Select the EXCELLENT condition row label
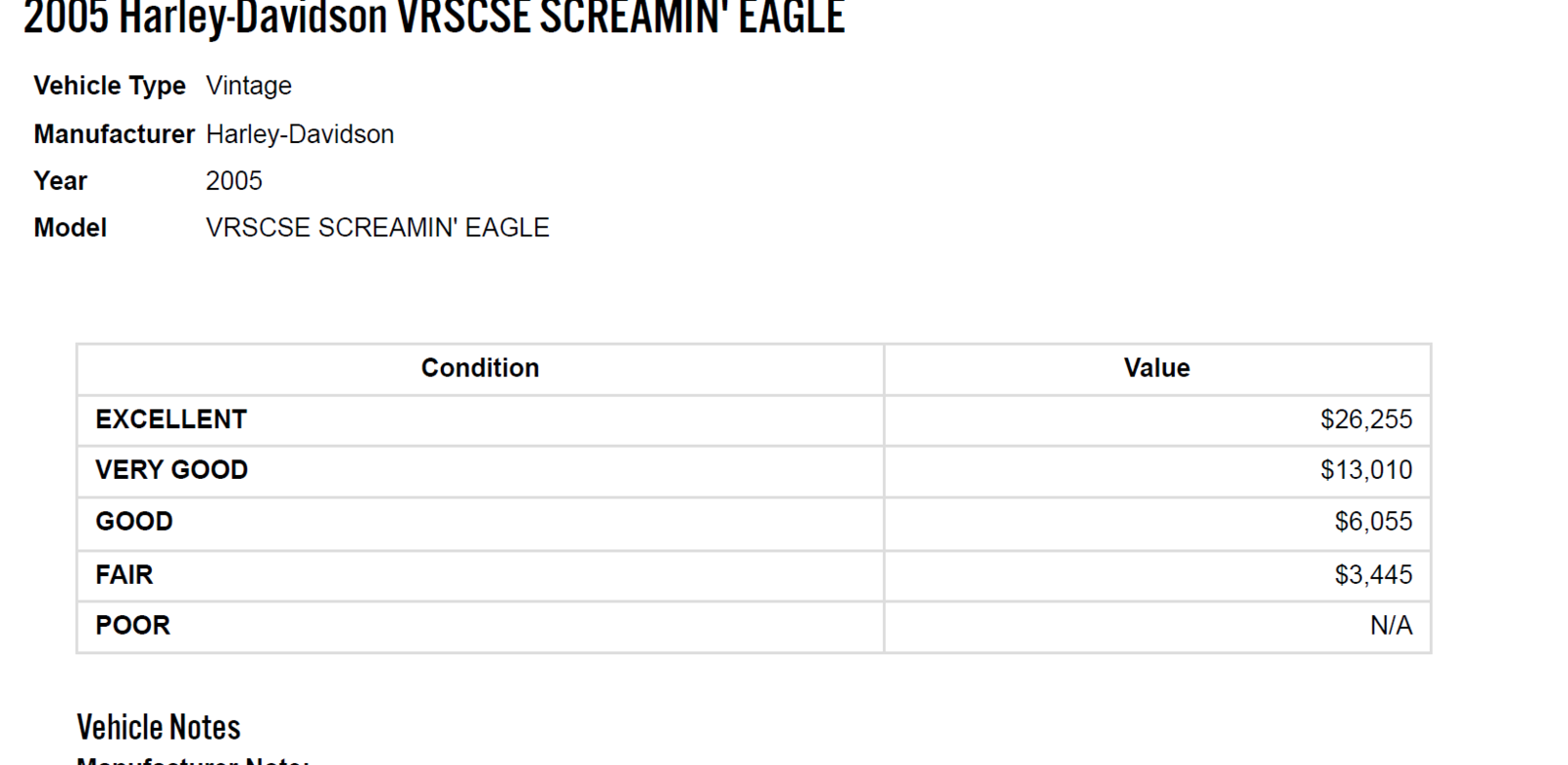This screenshot has width=1568, height=765. 171,419
